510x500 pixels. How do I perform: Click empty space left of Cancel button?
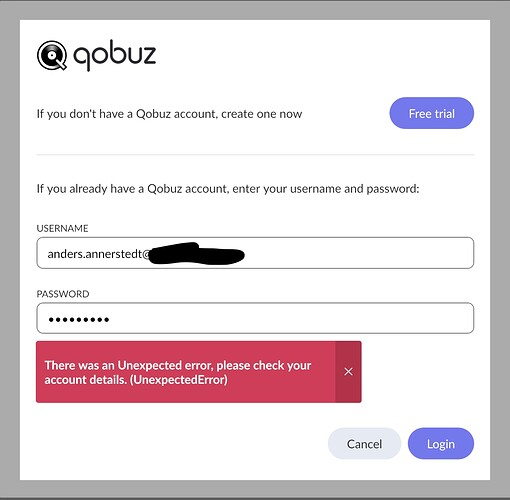pos(180,444)
